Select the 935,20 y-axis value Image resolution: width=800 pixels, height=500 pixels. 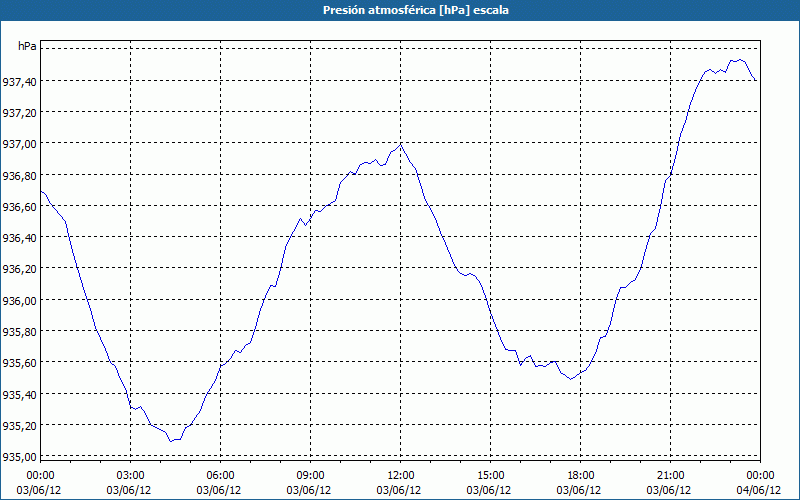[x=19, y=426]
